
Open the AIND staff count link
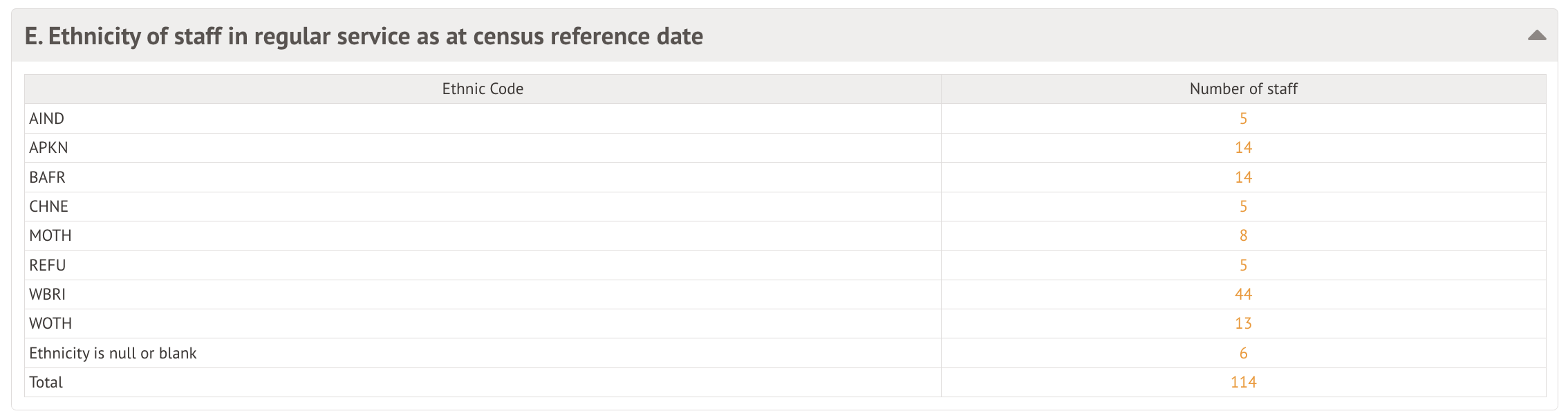click(1243, 119)
